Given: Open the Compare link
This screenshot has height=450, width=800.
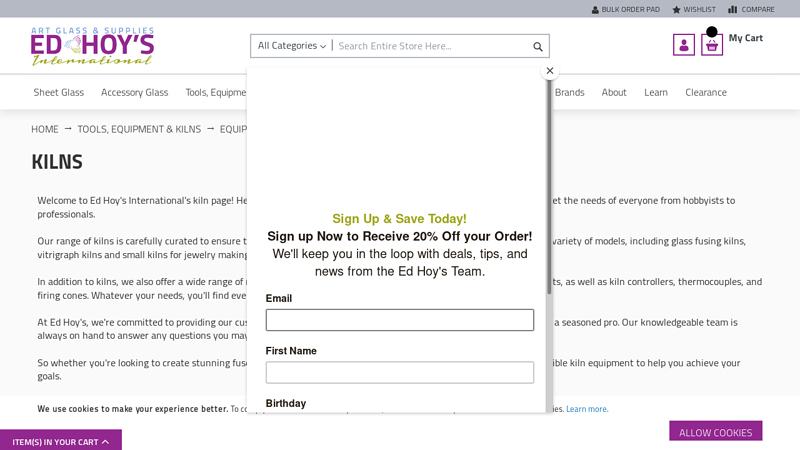Looking at the screenshot, I should 751,9.
